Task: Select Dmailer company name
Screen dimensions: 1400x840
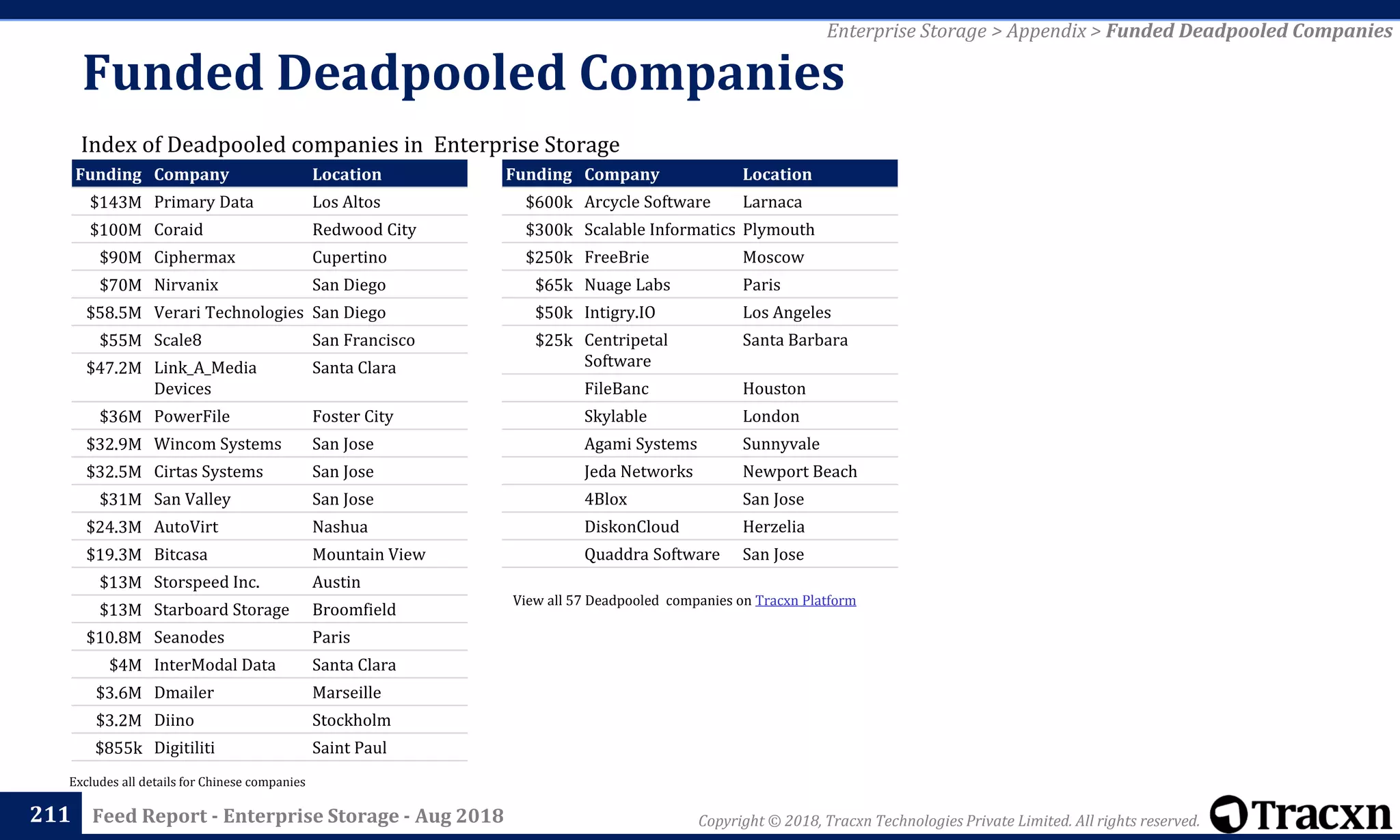Action: coord(184,693)
